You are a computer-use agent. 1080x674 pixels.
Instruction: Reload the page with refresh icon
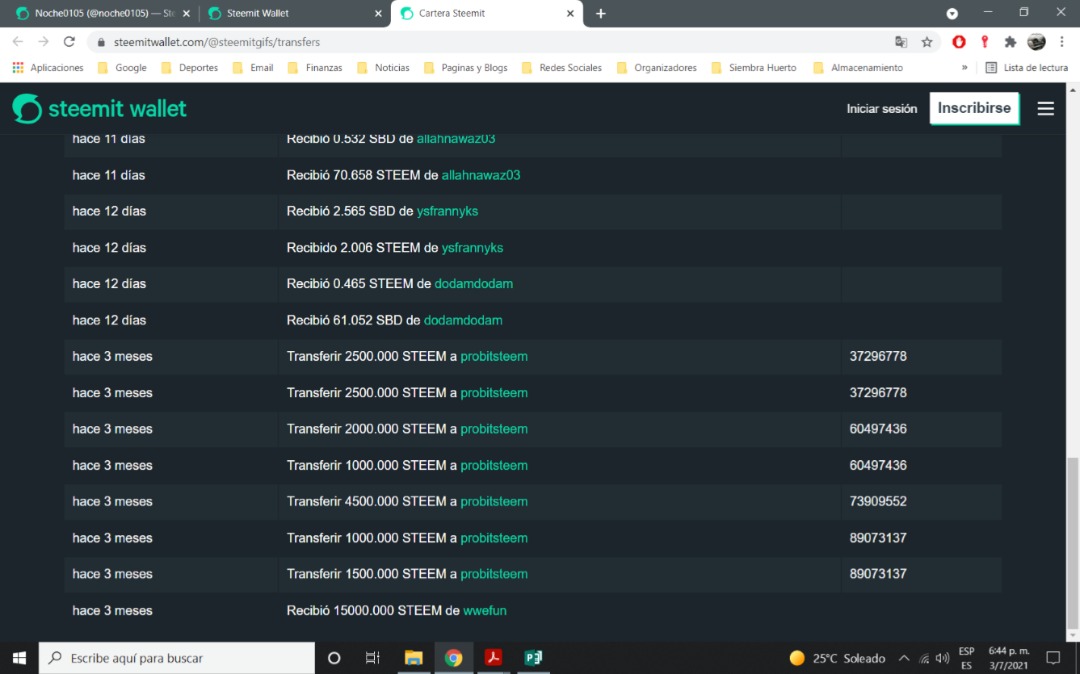tap(69, 42)
